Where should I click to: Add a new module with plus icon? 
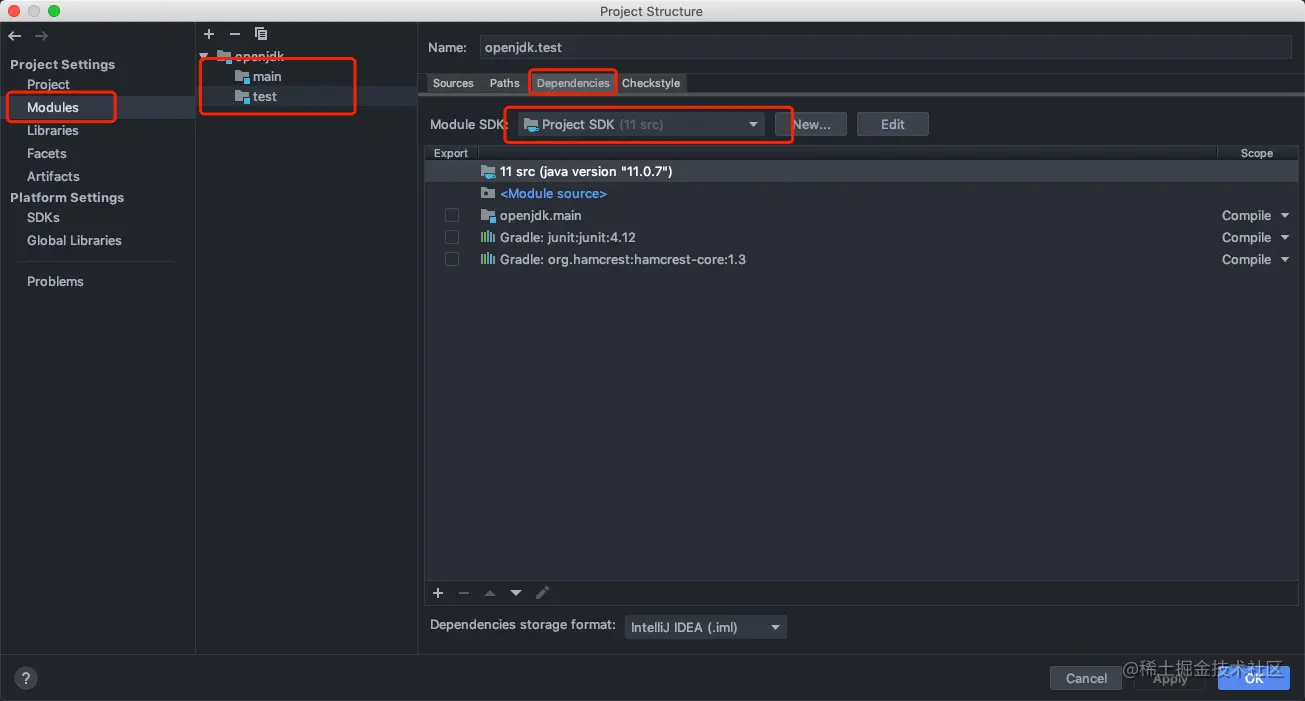pos(209,34)
